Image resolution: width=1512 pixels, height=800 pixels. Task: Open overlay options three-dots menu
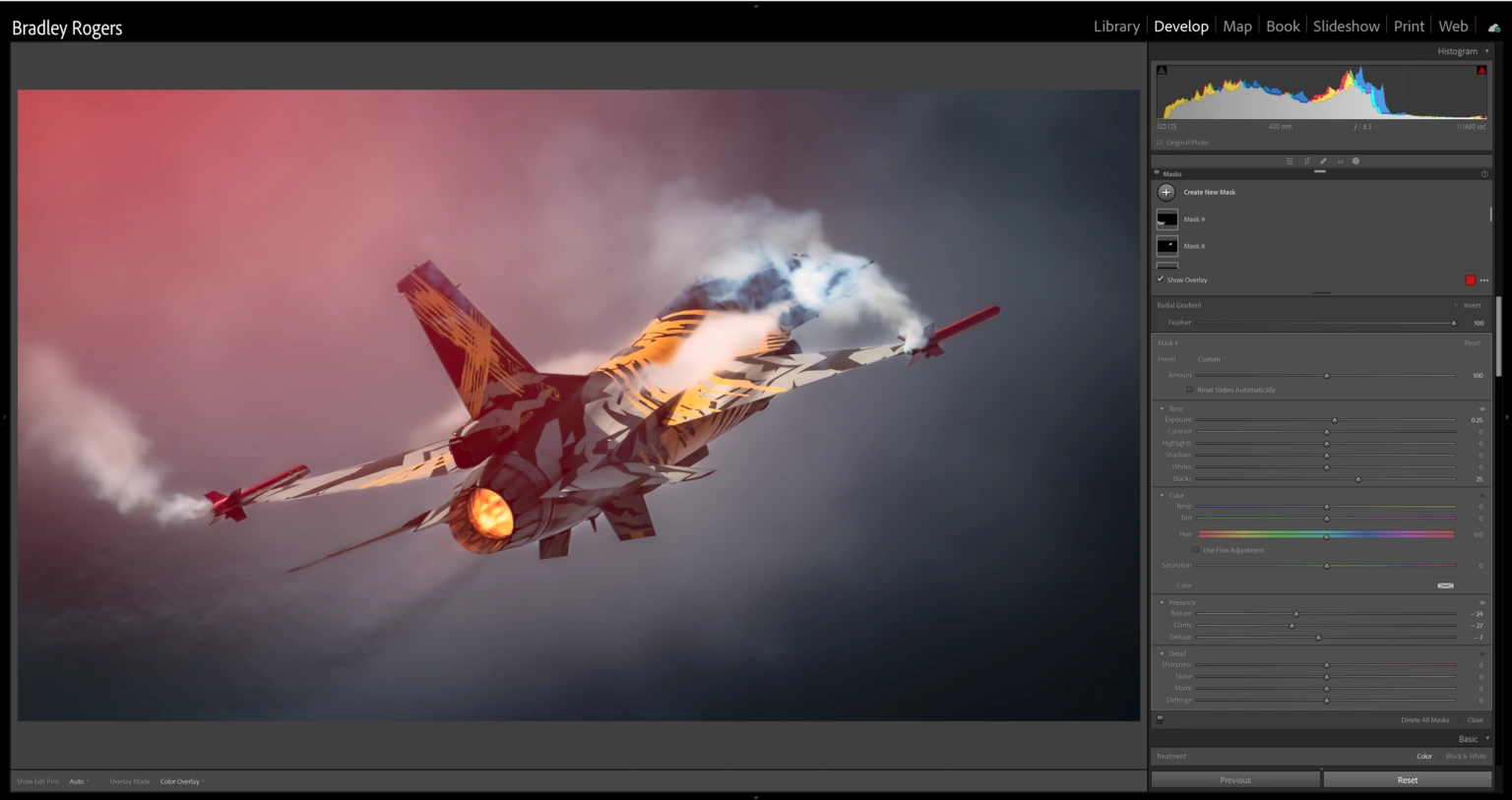point(1484,280)
